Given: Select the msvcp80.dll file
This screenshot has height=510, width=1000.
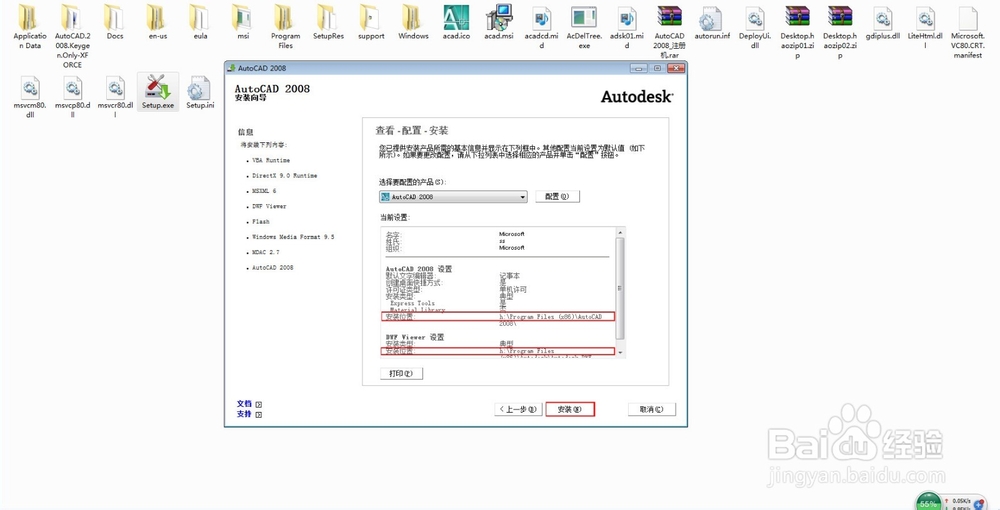Looking at the screenshot, I should (72, 96).
